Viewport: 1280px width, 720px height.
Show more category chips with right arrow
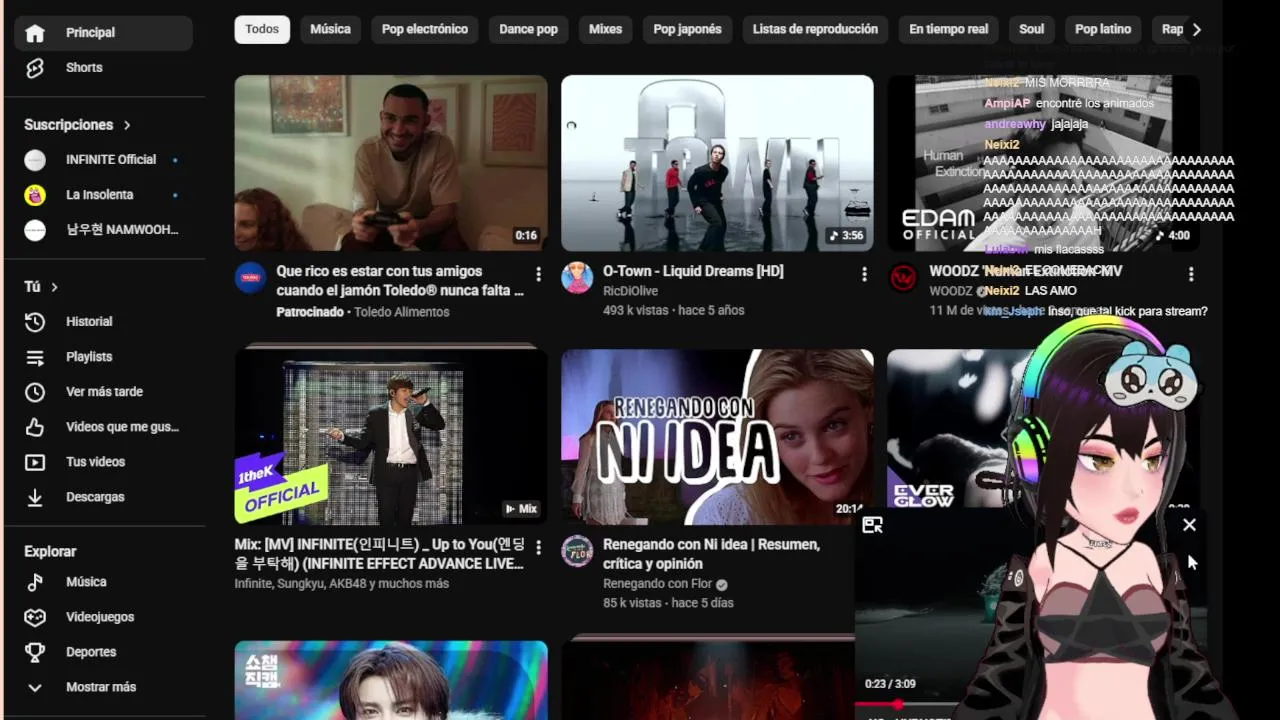tap(1196, 30)
